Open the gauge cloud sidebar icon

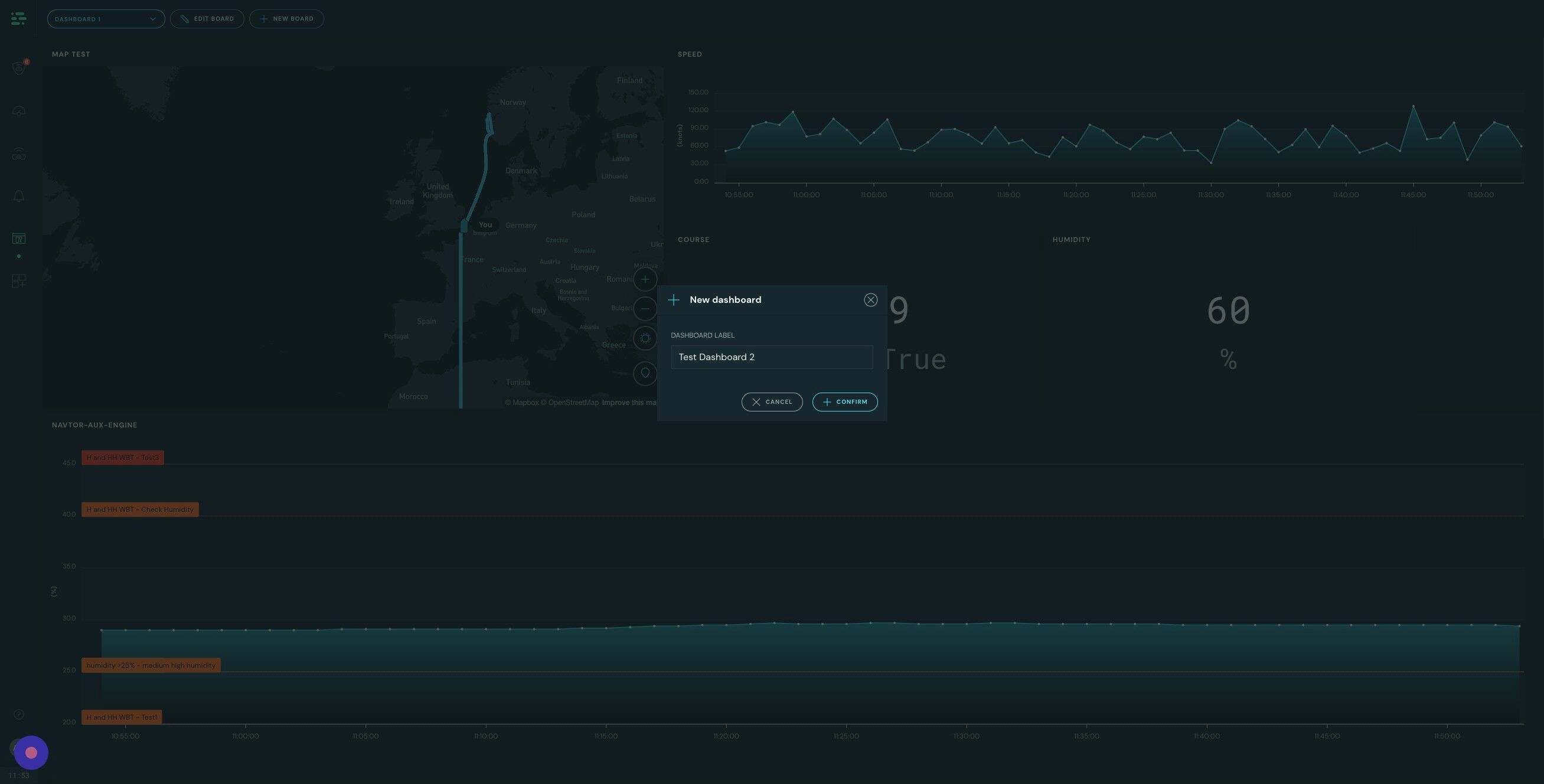(x=18, y=112)
